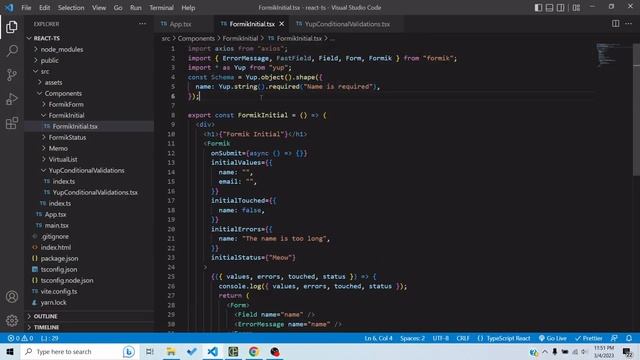Open the Terminal menu
The width and height of the screenshot is (640, 360).
[x=161, y=8]
